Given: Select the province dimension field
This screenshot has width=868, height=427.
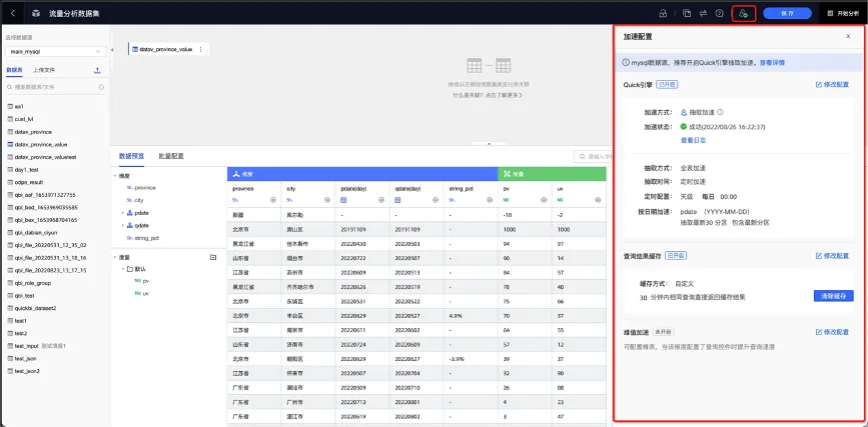Looking at the screenshot, I should tap(145, 188).
